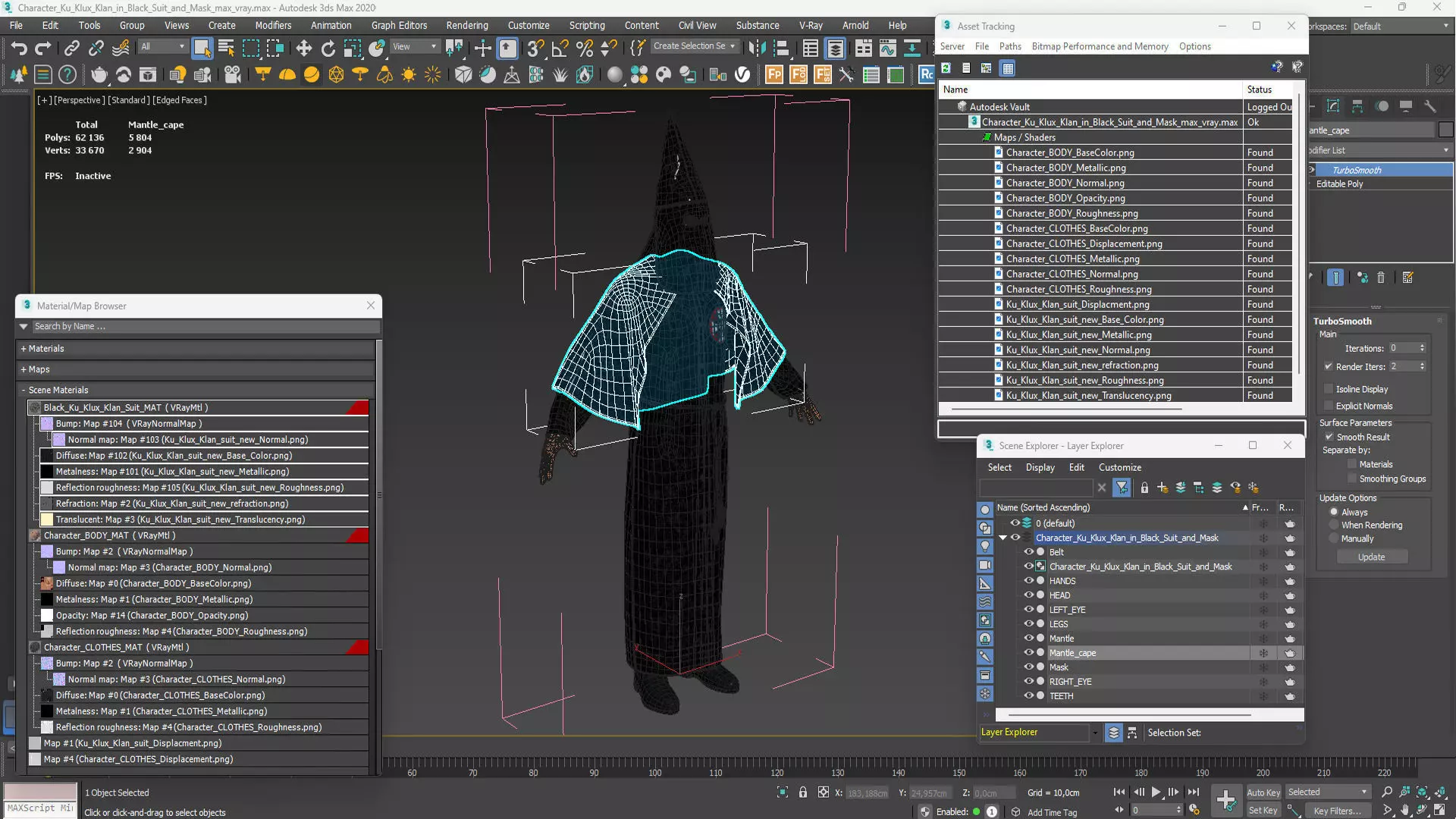Image resolution: width=1456 pixels, height=819 pixels.
Task: Click the layers icon beside Layer Explorer dropdown
Action: click(1113, 733)
